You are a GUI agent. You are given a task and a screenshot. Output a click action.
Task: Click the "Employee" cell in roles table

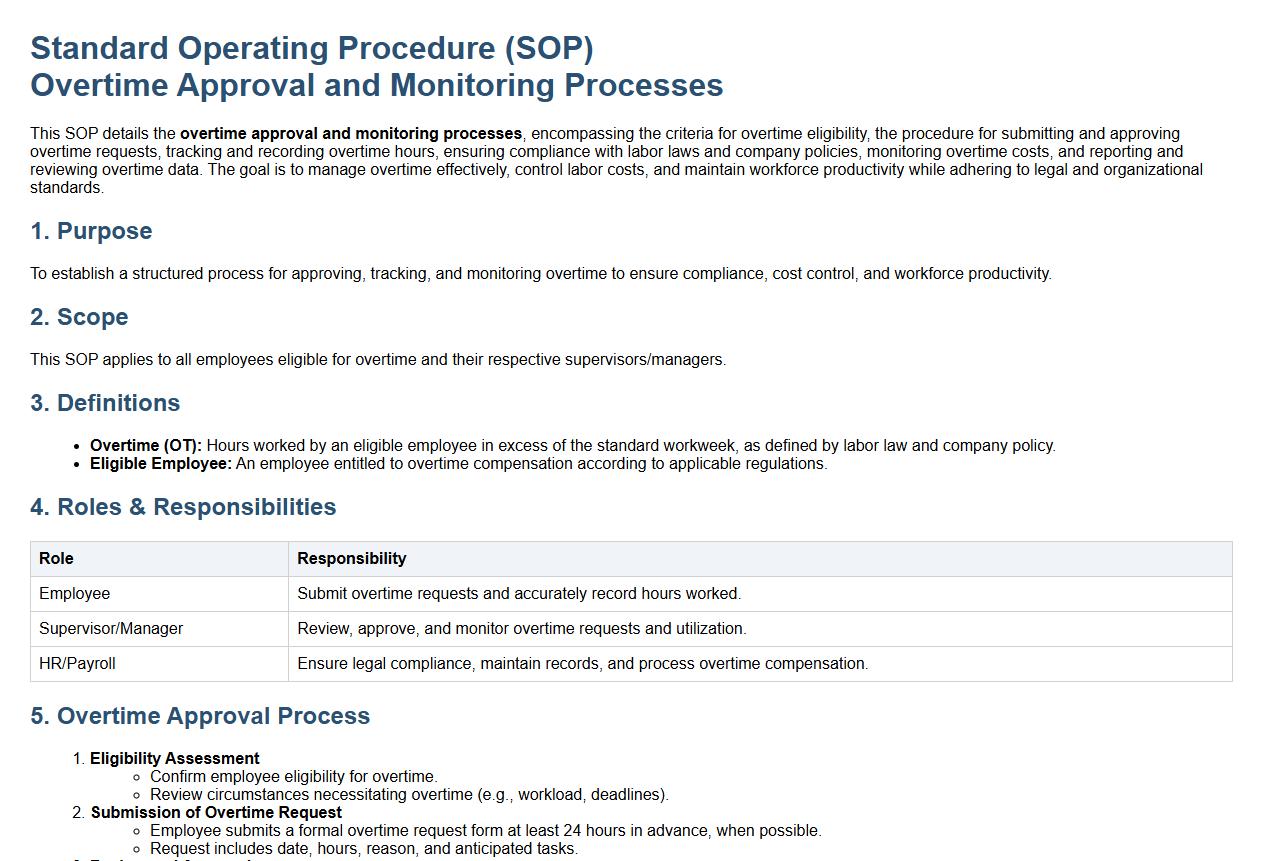click(x=75, y=594)
